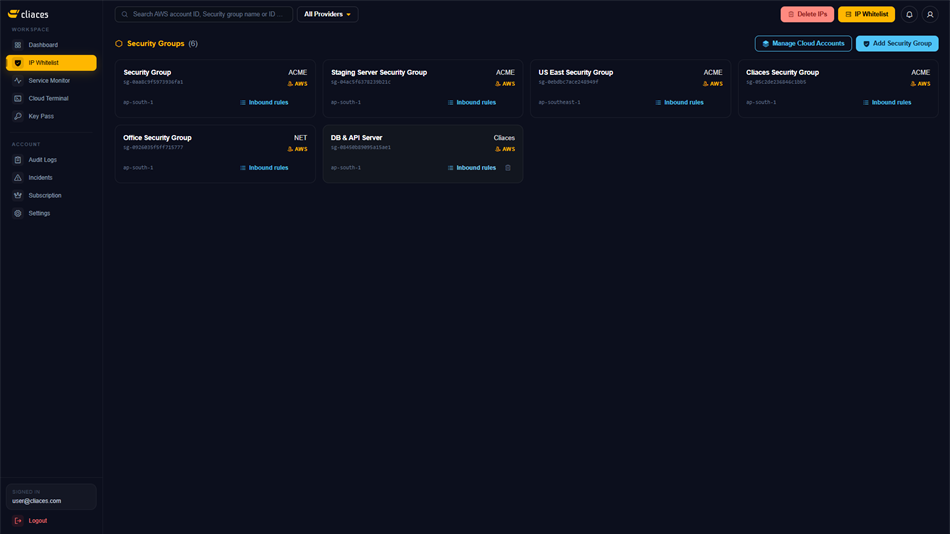Image resolution: width=950 pixels, height=534 pixels.
Task: Click the Service Monitor pulse icon
Action: (18, 81)
